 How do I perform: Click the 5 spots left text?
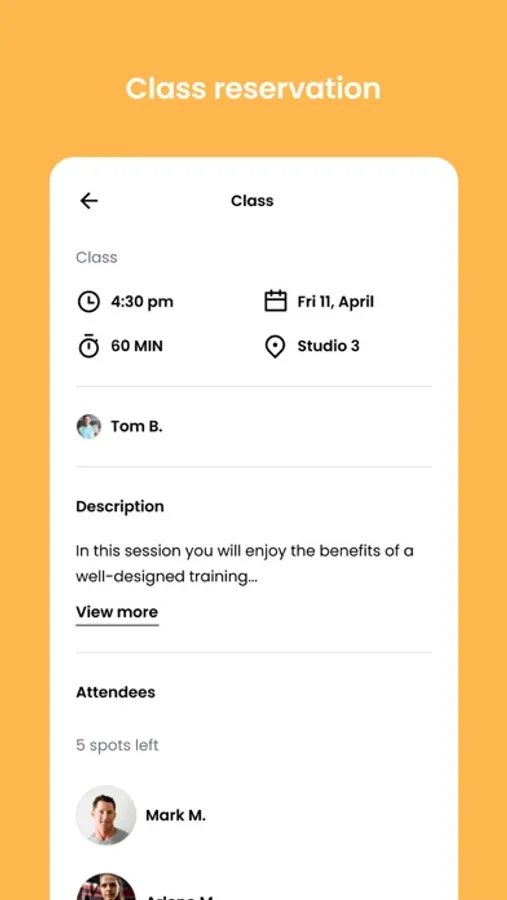pyautogui.click(x=117, y=746)
